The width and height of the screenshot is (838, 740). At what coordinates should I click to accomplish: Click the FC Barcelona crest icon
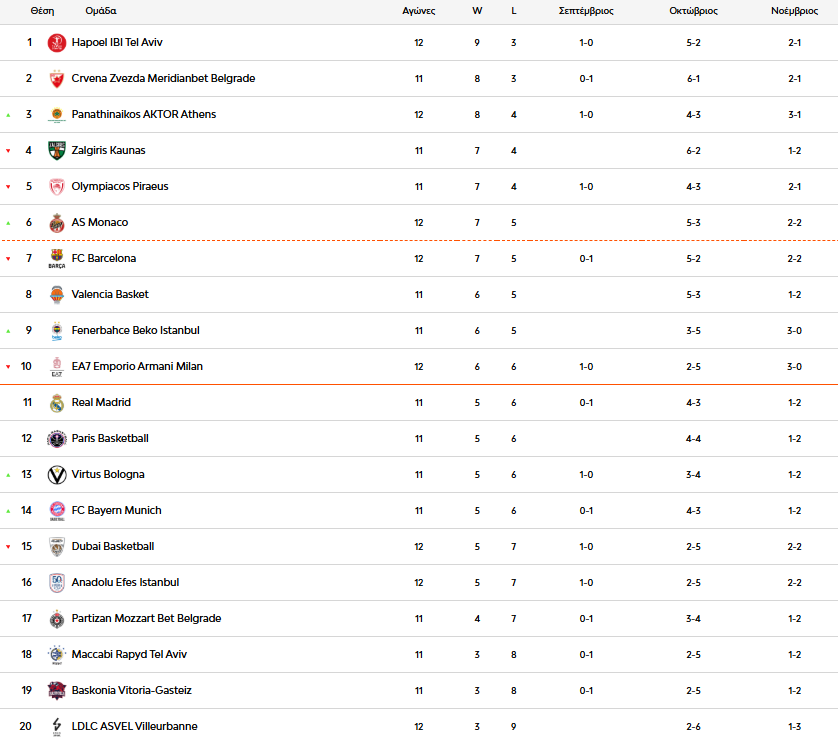(x=56, y=259)
